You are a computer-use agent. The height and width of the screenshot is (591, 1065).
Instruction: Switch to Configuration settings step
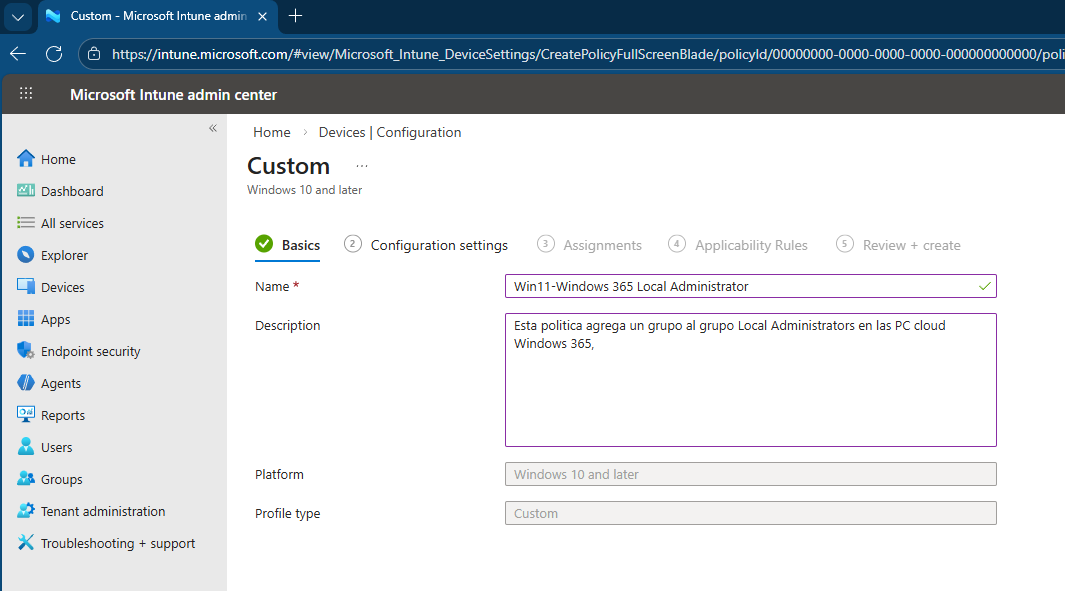(x=438, y=245)
